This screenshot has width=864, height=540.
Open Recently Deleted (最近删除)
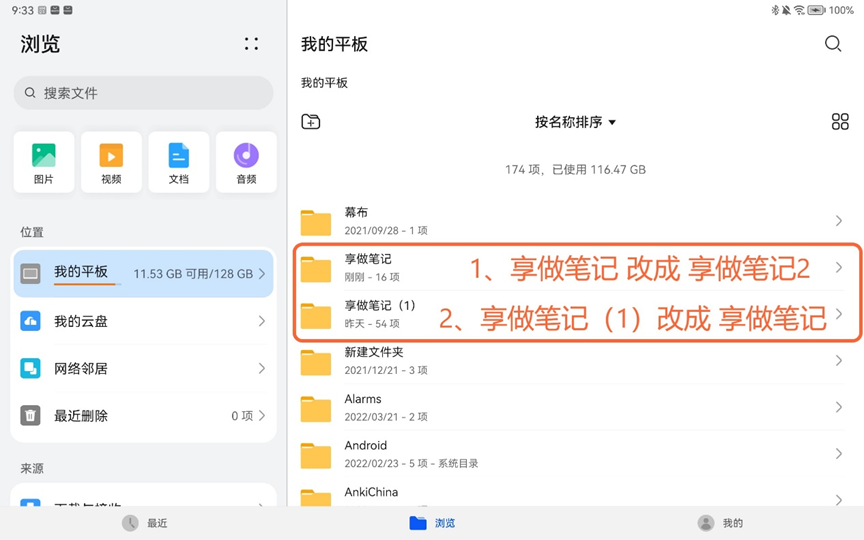[x=143, y=415]
